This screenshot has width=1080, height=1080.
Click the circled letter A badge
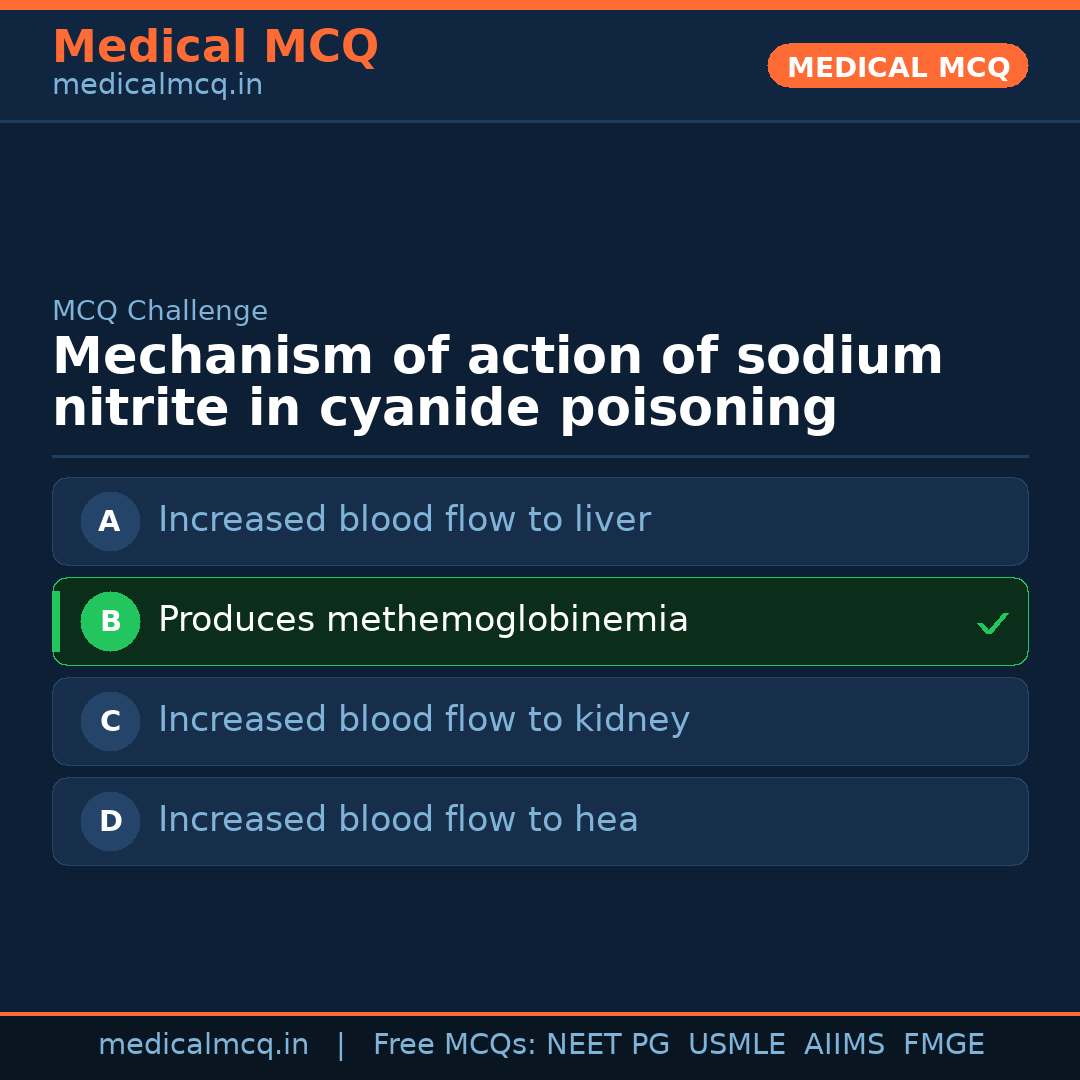point(110,521)
